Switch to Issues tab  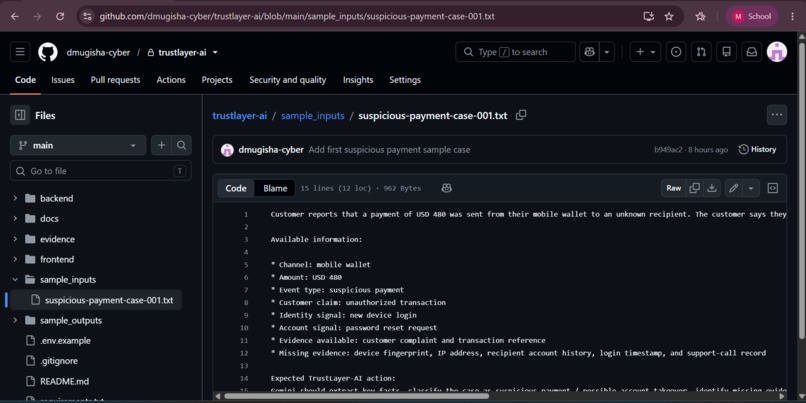pos(63,80)
